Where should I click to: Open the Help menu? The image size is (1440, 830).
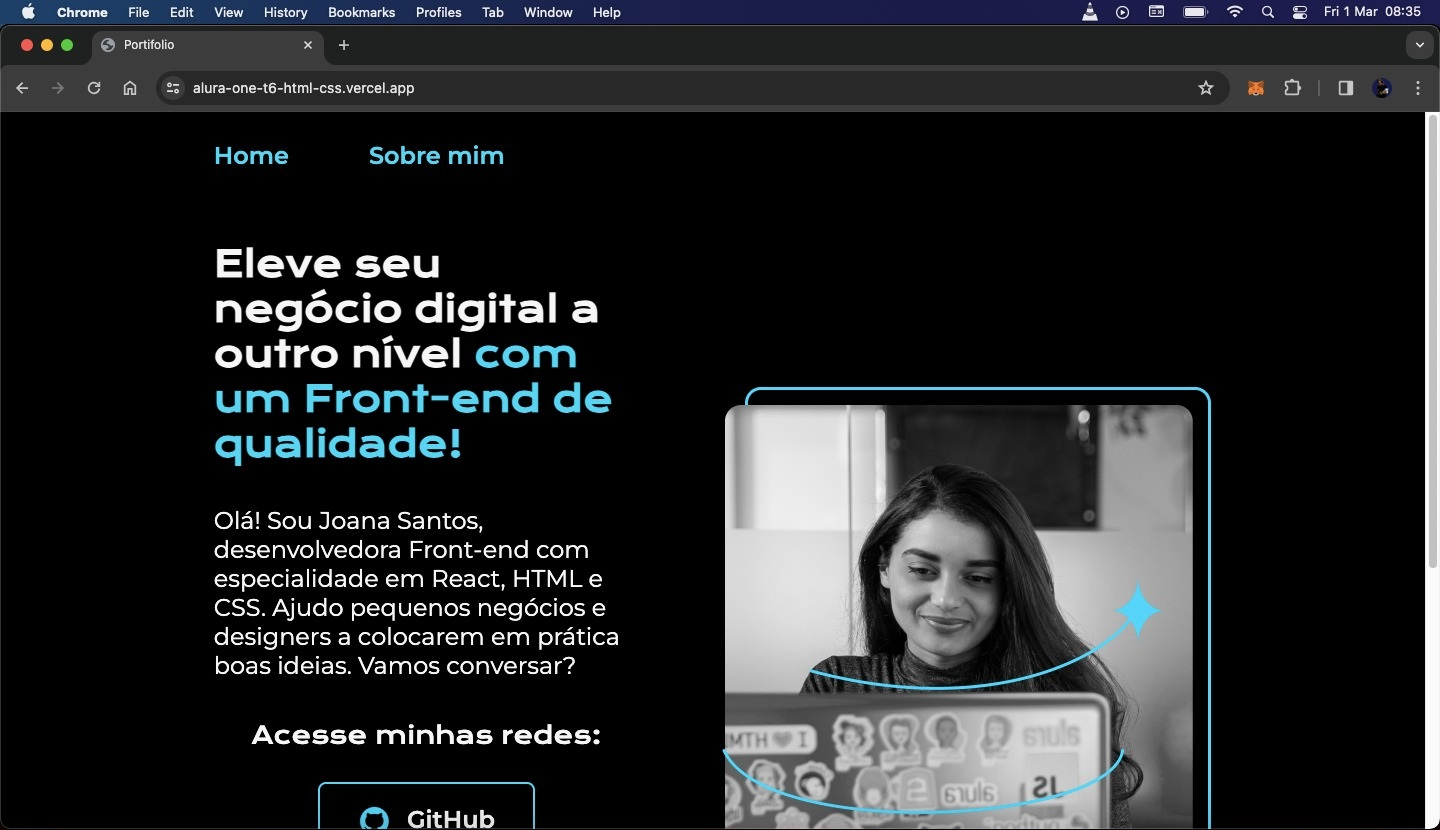607,12
